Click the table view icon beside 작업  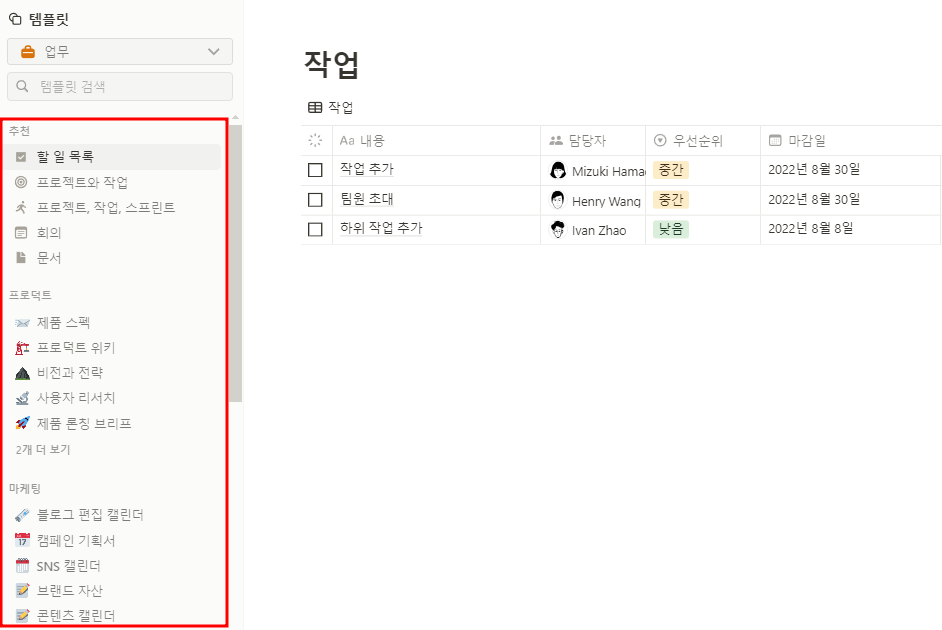pos(317,107)
